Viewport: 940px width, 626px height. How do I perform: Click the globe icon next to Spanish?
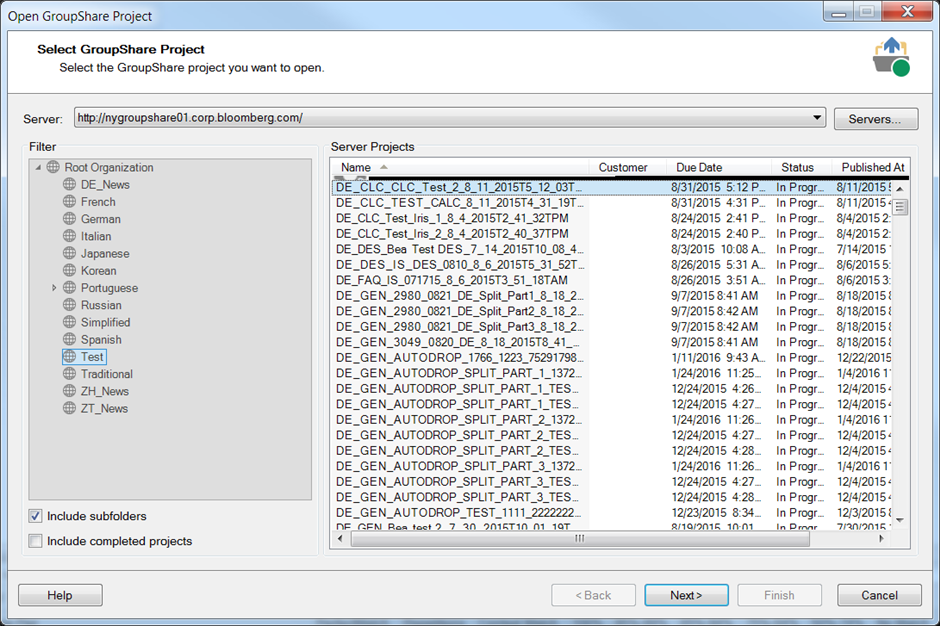70,340
